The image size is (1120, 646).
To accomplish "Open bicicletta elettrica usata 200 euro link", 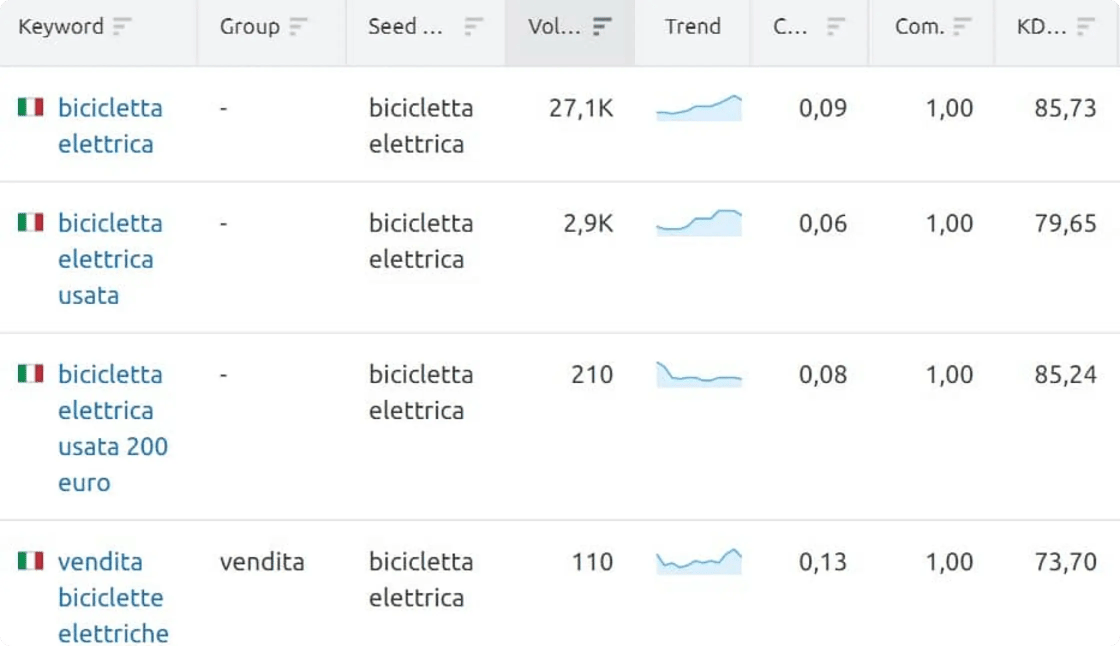I will (113, 428).
